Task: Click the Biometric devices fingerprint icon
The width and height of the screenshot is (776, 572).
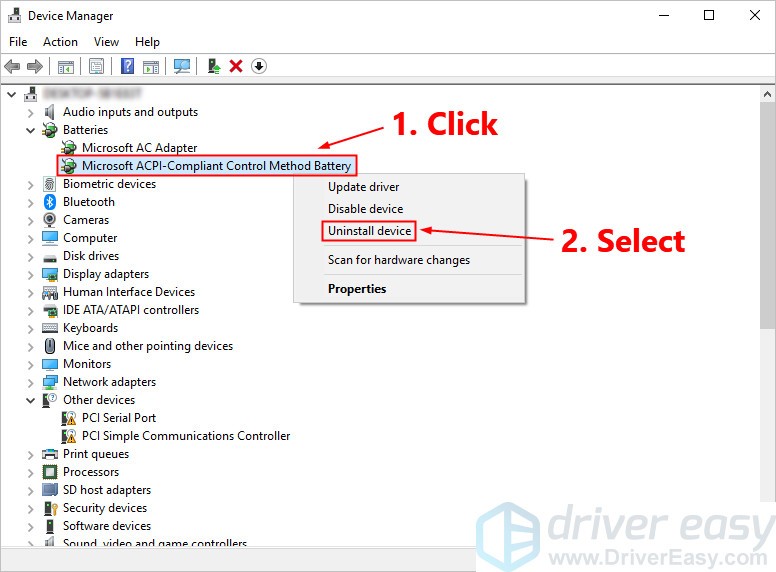Action: pyautogui.click(x=49, y=184)
